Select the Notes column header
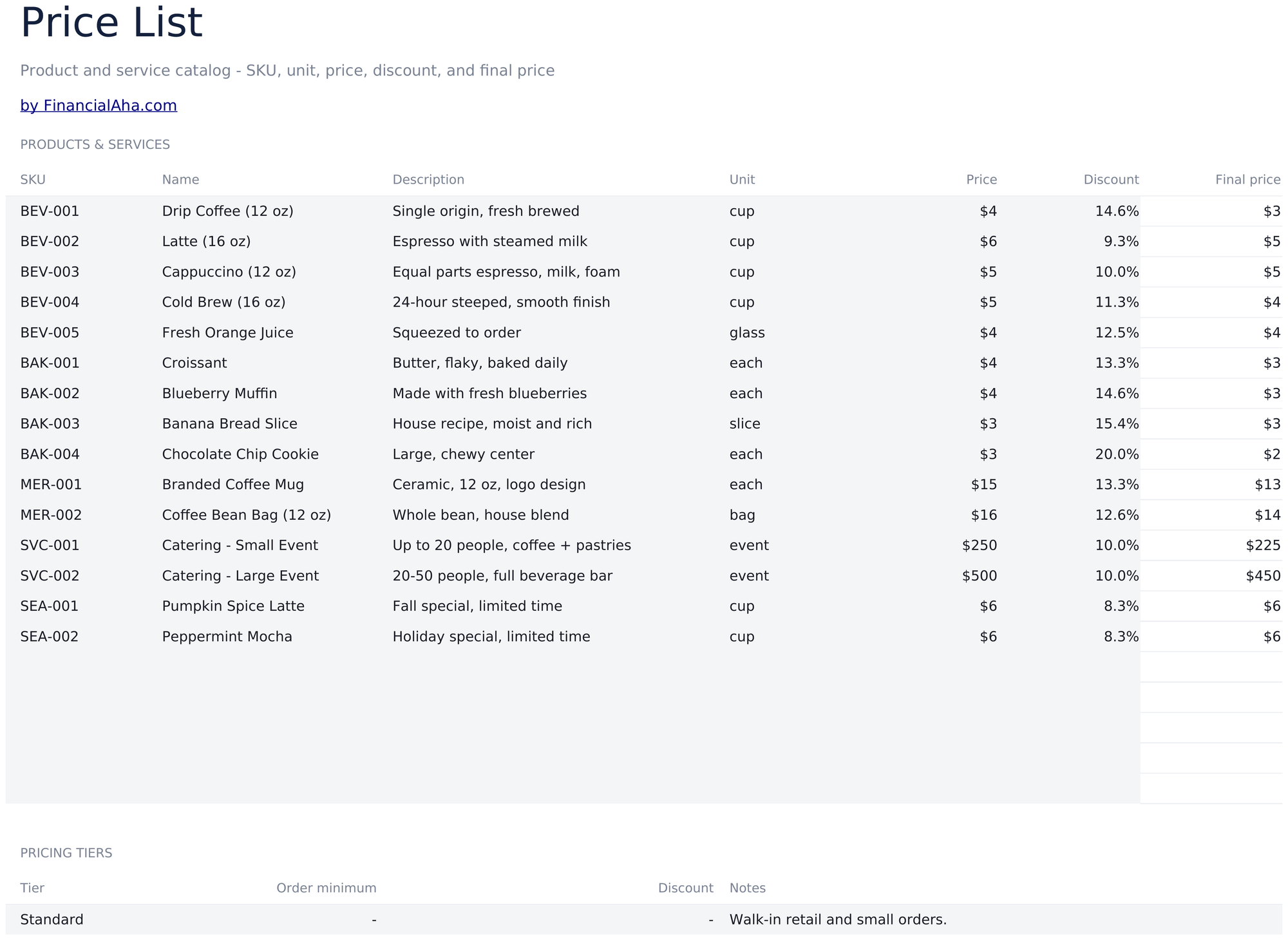The width and height of the screenshot is (1288, 940). pos(748,888)
